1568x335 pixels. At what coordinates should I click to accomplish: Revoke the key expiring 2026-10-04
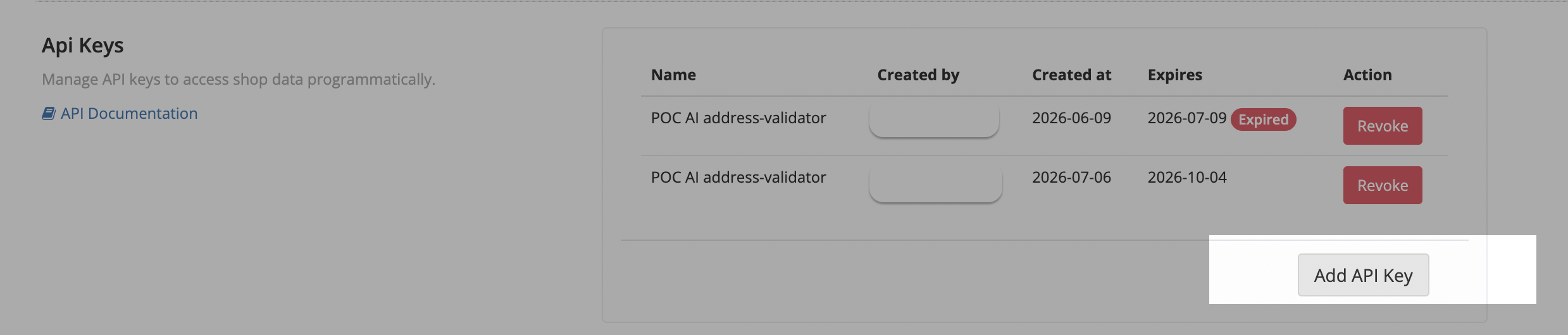pos(1383,185)
